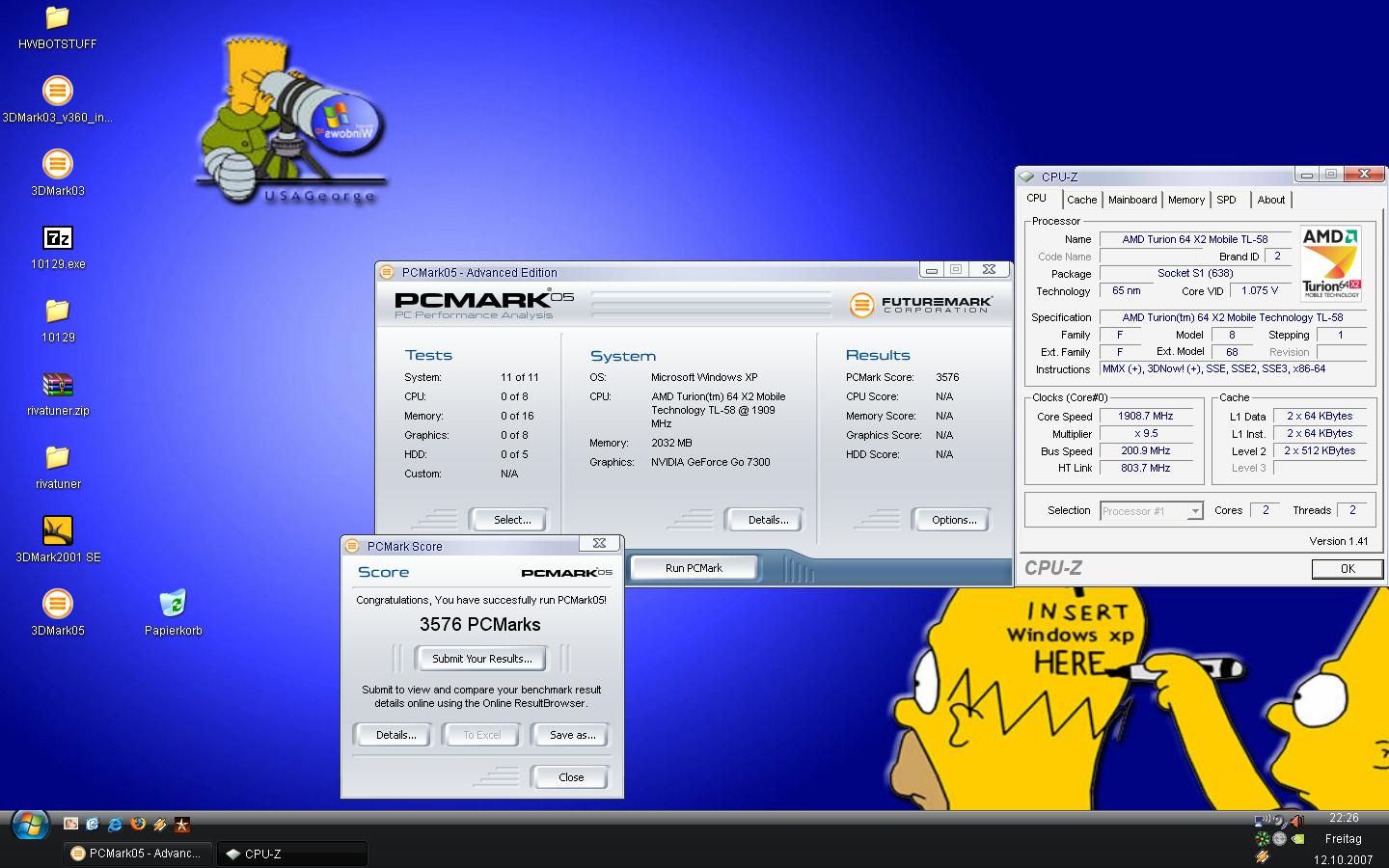The height and width of the screenshot is (868, 1389).
Task: Select the 10129 folder on desktop
Action: pos(58,320)
